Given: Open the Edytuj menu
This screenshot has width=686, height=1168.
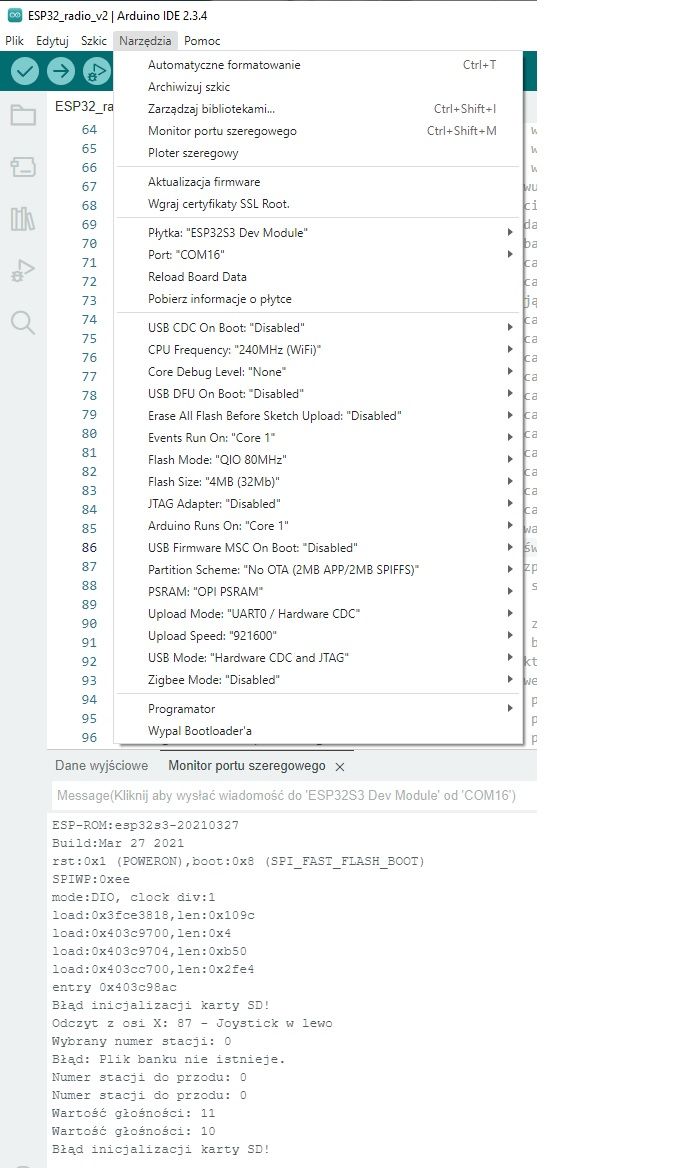Looking at the screenshot, I should tap(52, 41).
